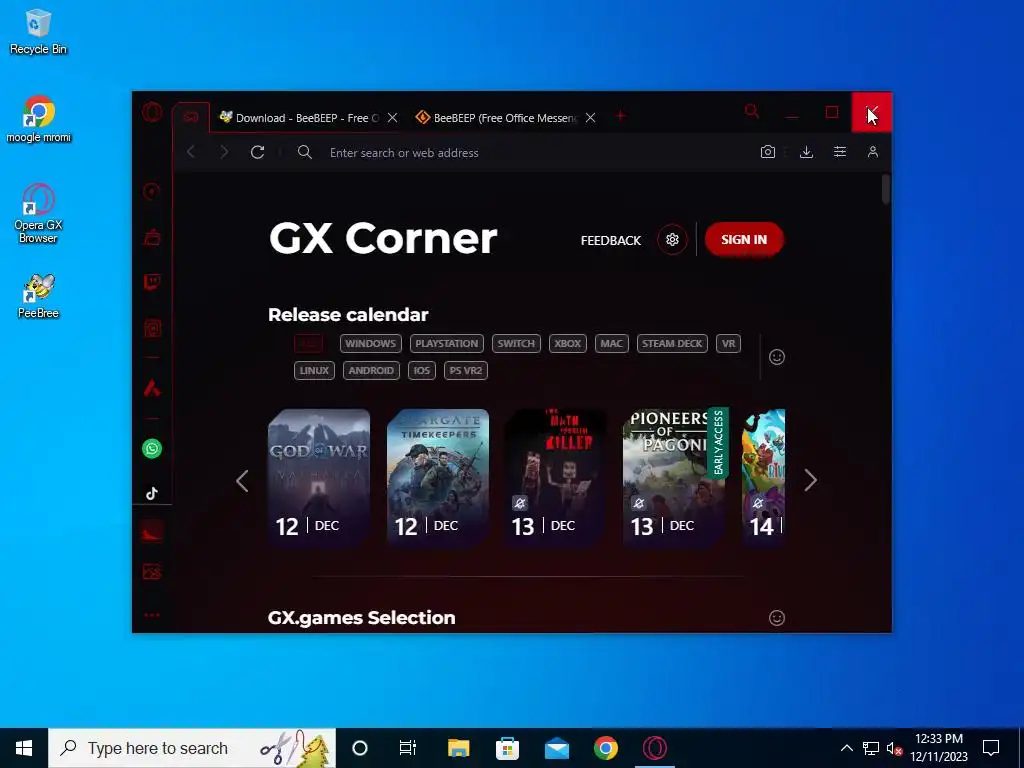Open WhatsApp messenger from the sidebar
Image resolution: width=1024 pixels, height=768 pixels.
point(152,449)
